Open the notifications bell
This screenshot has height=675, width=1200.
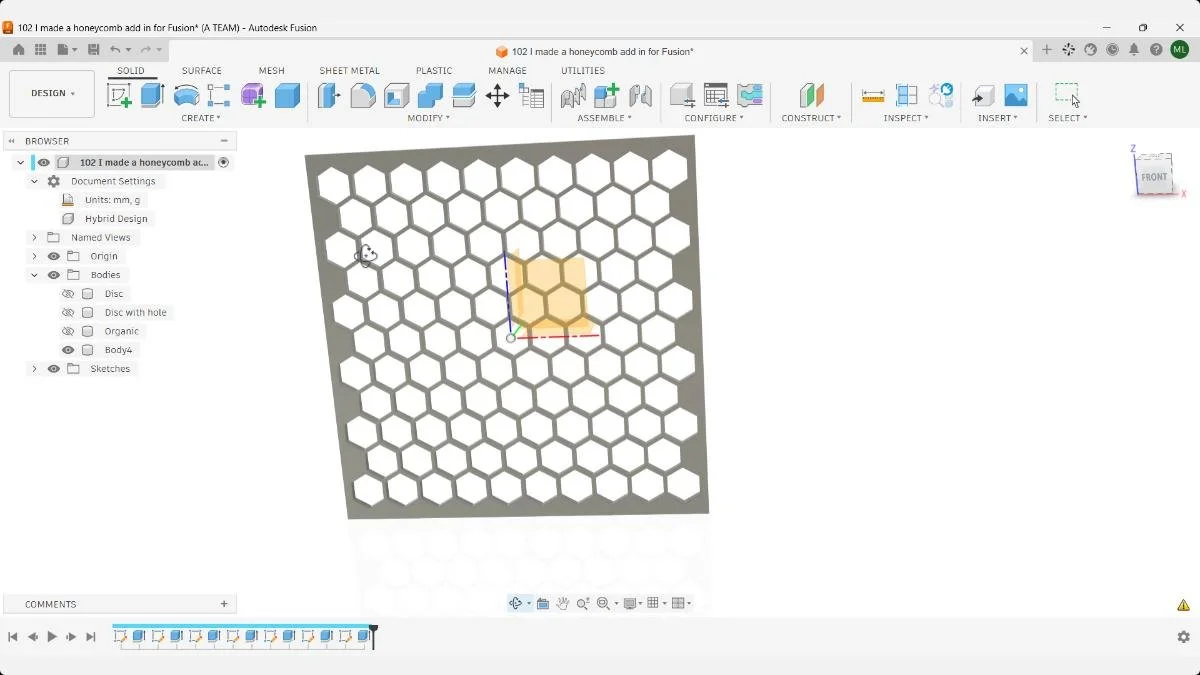click(1134, 49)
